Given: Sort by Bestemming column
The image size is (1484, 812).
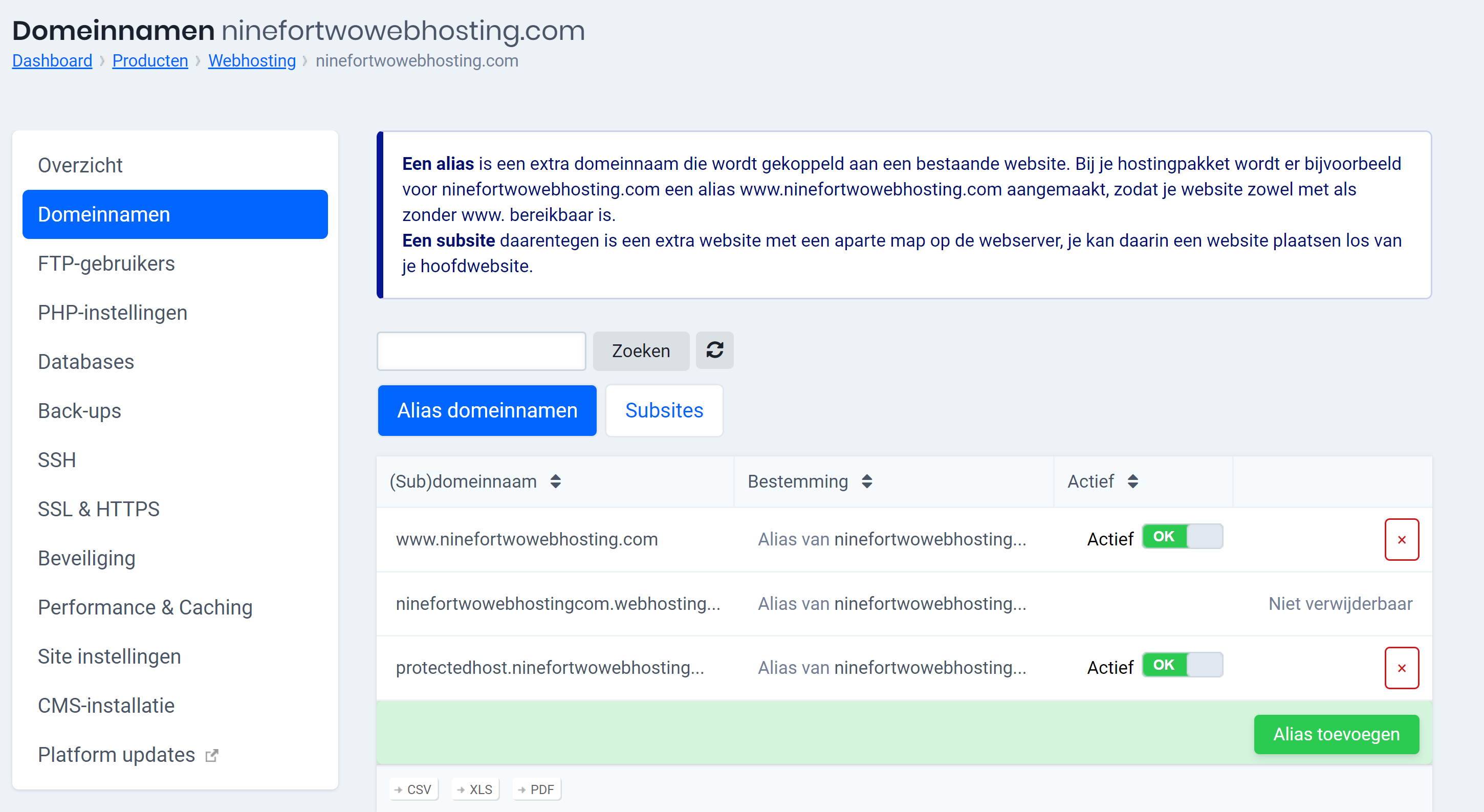Looking at the screenshot, I should tap(866, 481).
